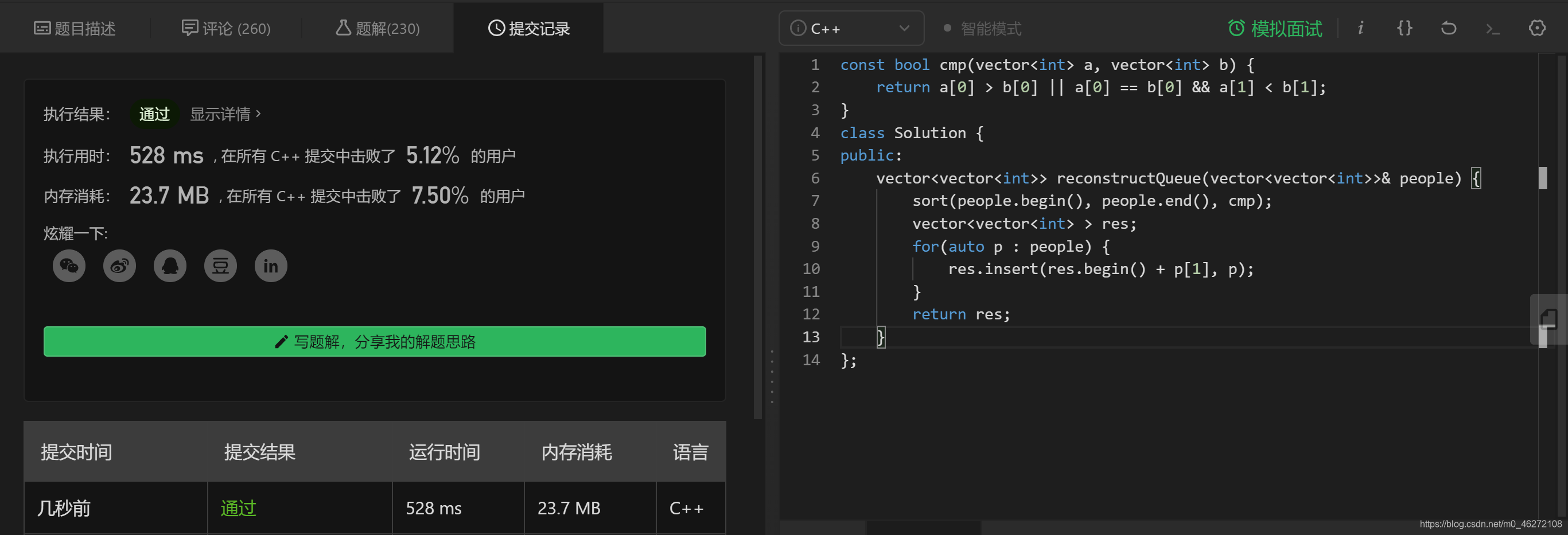Click the code editor horizontal scrollbar
1568x535 pixels.
(923, 527)
